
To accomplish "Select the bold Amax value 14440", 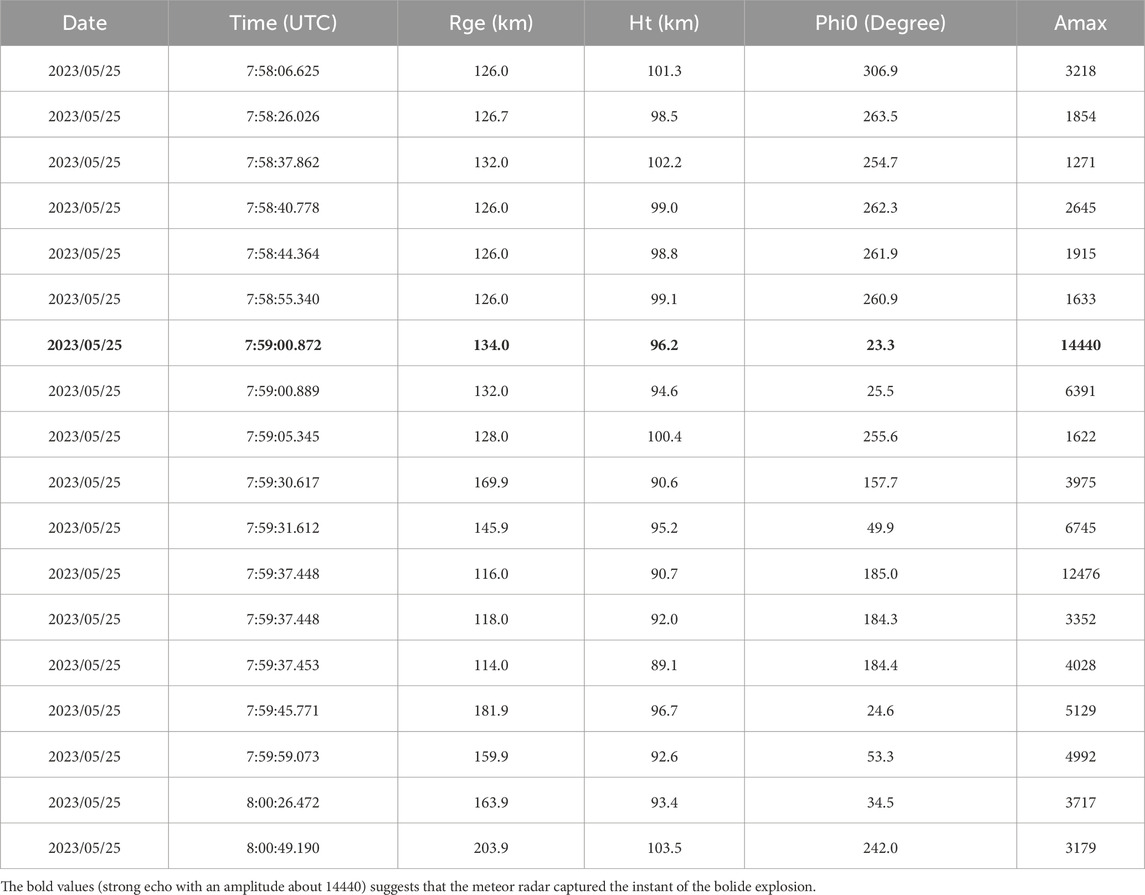I will 1080,344.
